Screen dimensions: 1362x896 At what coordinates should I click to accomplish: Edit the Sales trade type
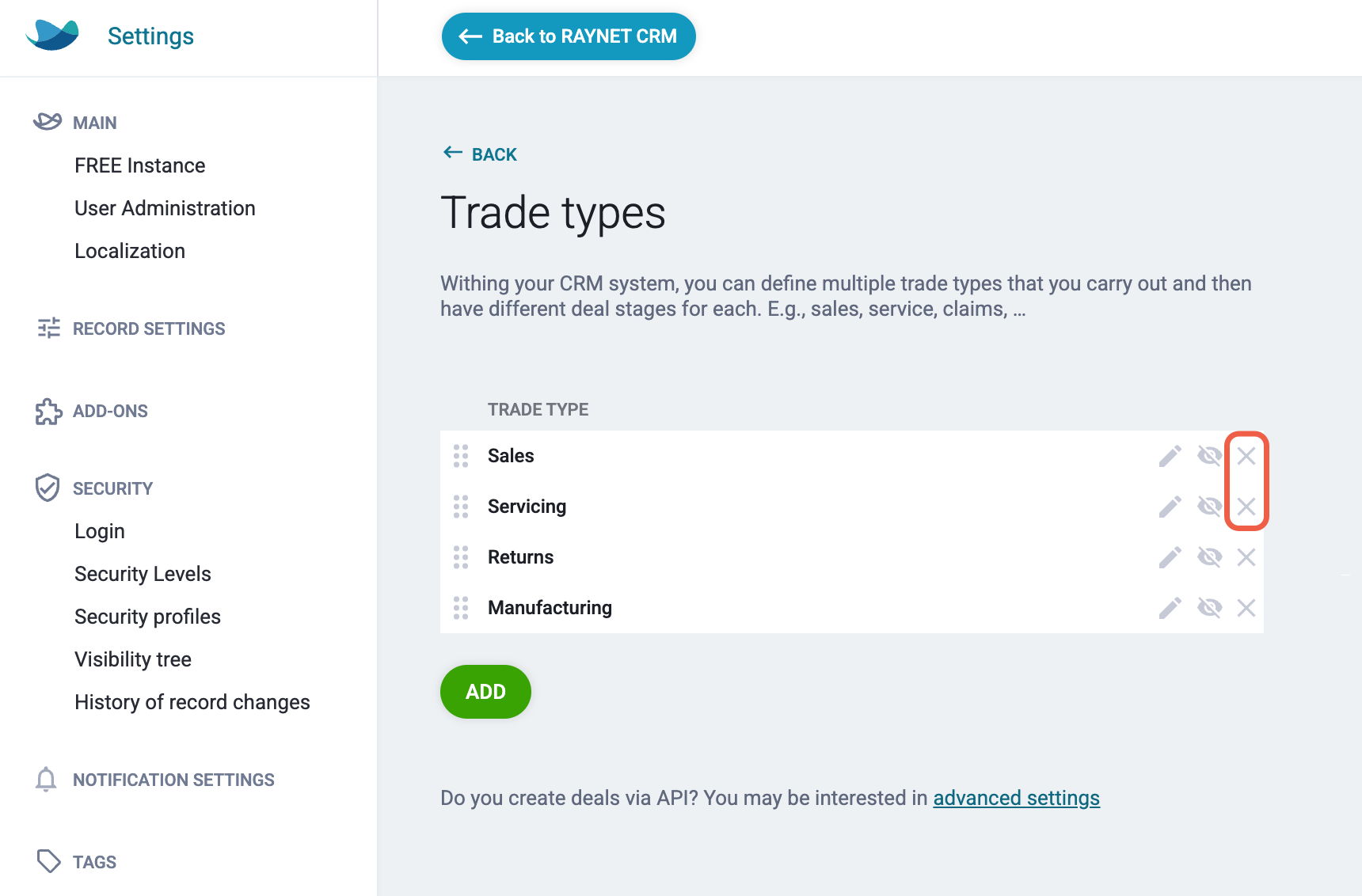tap(1170, 457)
